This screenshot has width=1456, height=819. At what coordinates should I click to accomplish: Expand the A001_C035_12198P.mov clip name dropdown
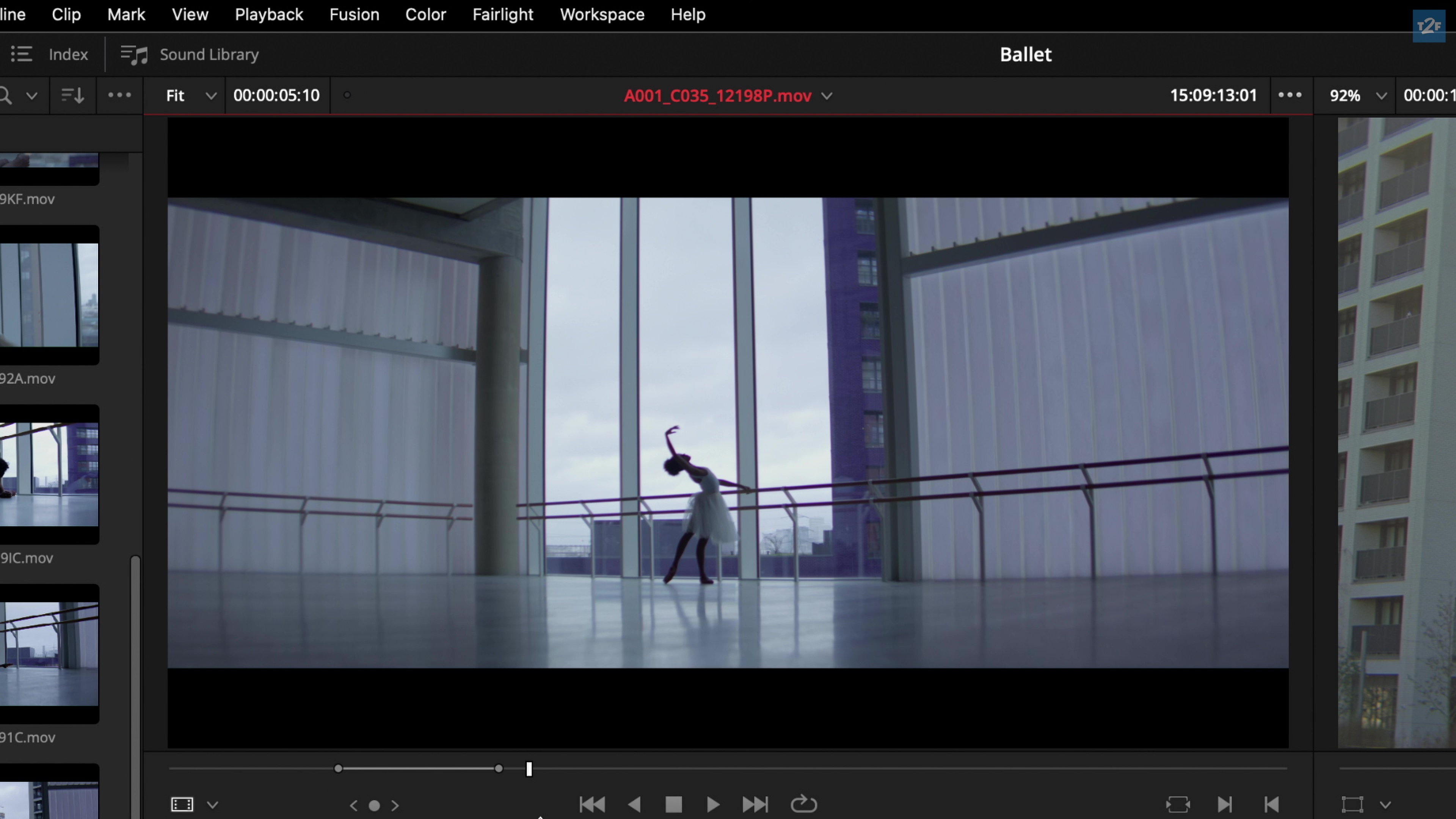tap(827, 96)
